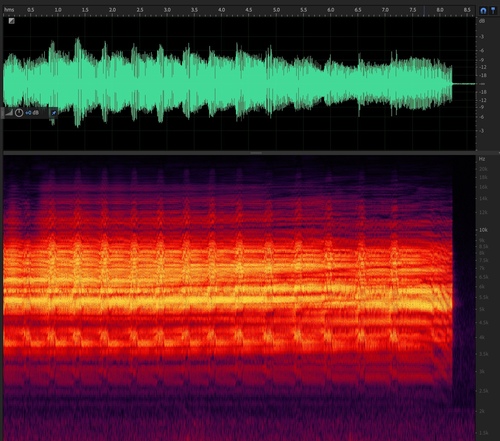Click the 20k mark on the frequency scale
The height and width of the screenshot is (441, 500).
[x=483, y=169]
